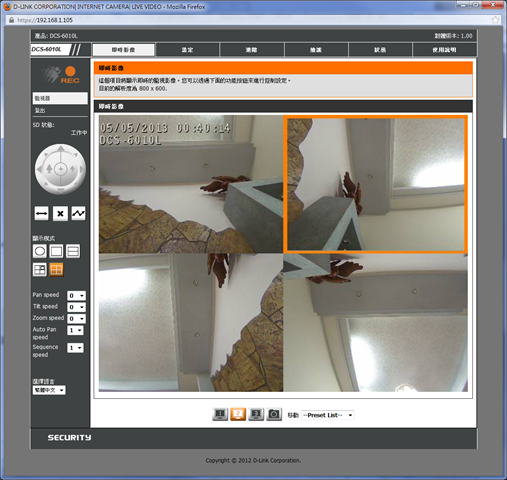Switch to video profile 1

pos(220,414)
